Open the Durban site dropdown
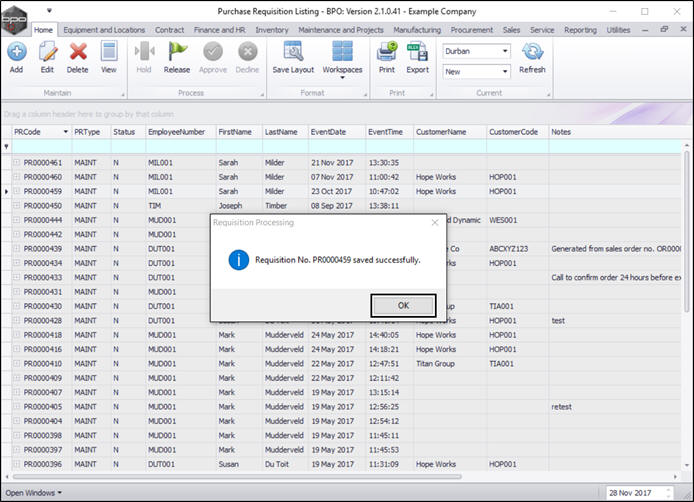Image resolution: width=694 pixels, height=502 pixels. [504, 50]
